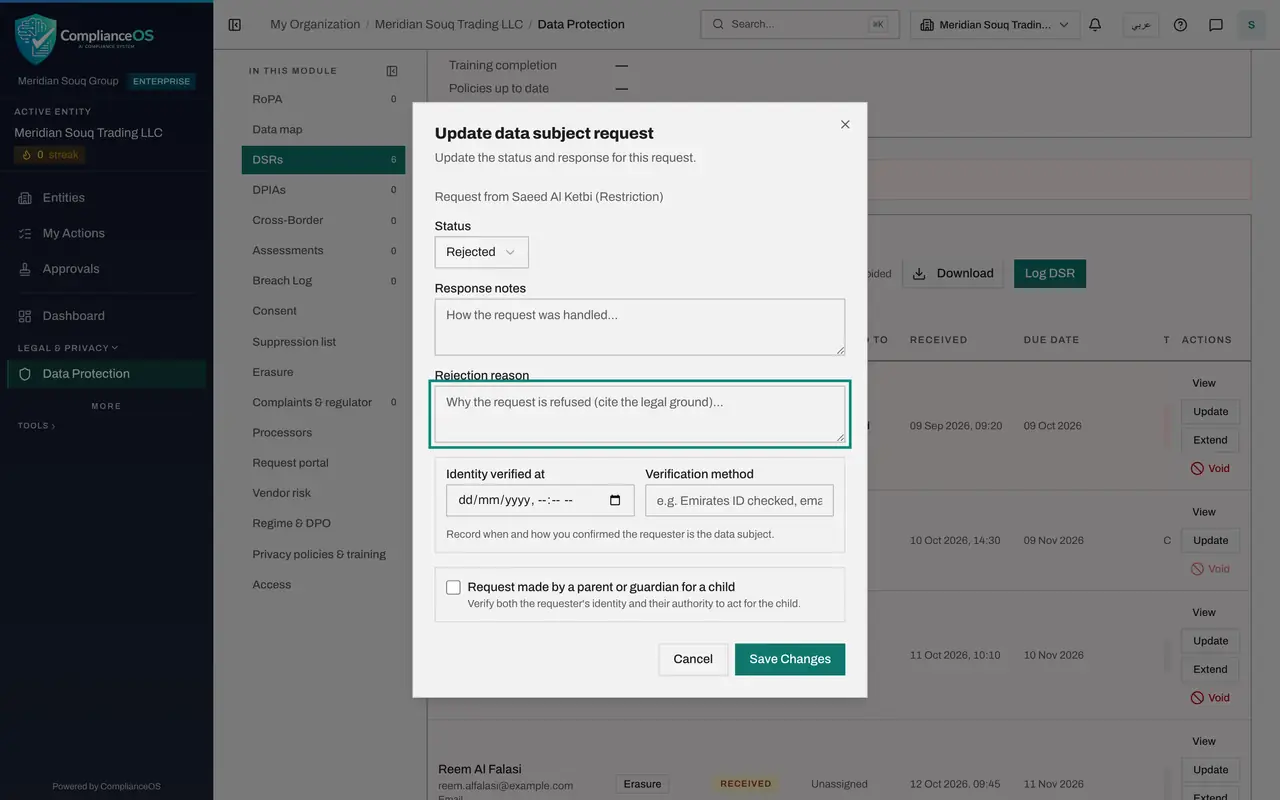Image resolution: width=1280 pixels, height=800 pixels.
Task: Void the request due 10 Nov 2026
Action: pyautogui.click(x=1210, y=698)
